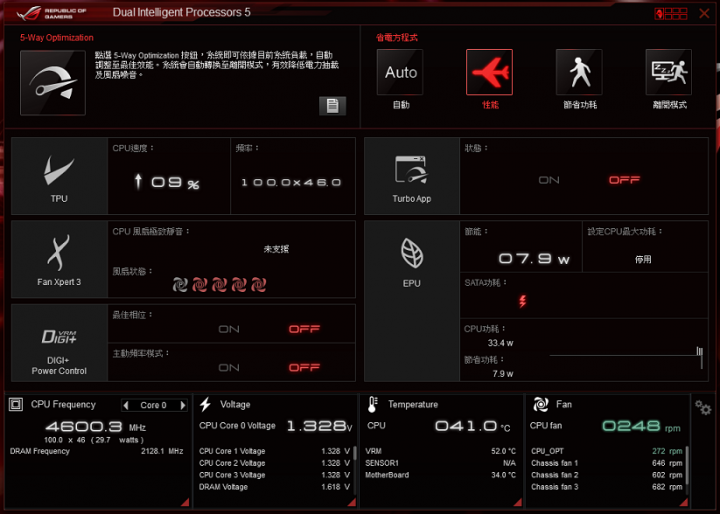Click the SATA power lightning icon
Viewport: 720px width, 514px height.
pos(523,301)
